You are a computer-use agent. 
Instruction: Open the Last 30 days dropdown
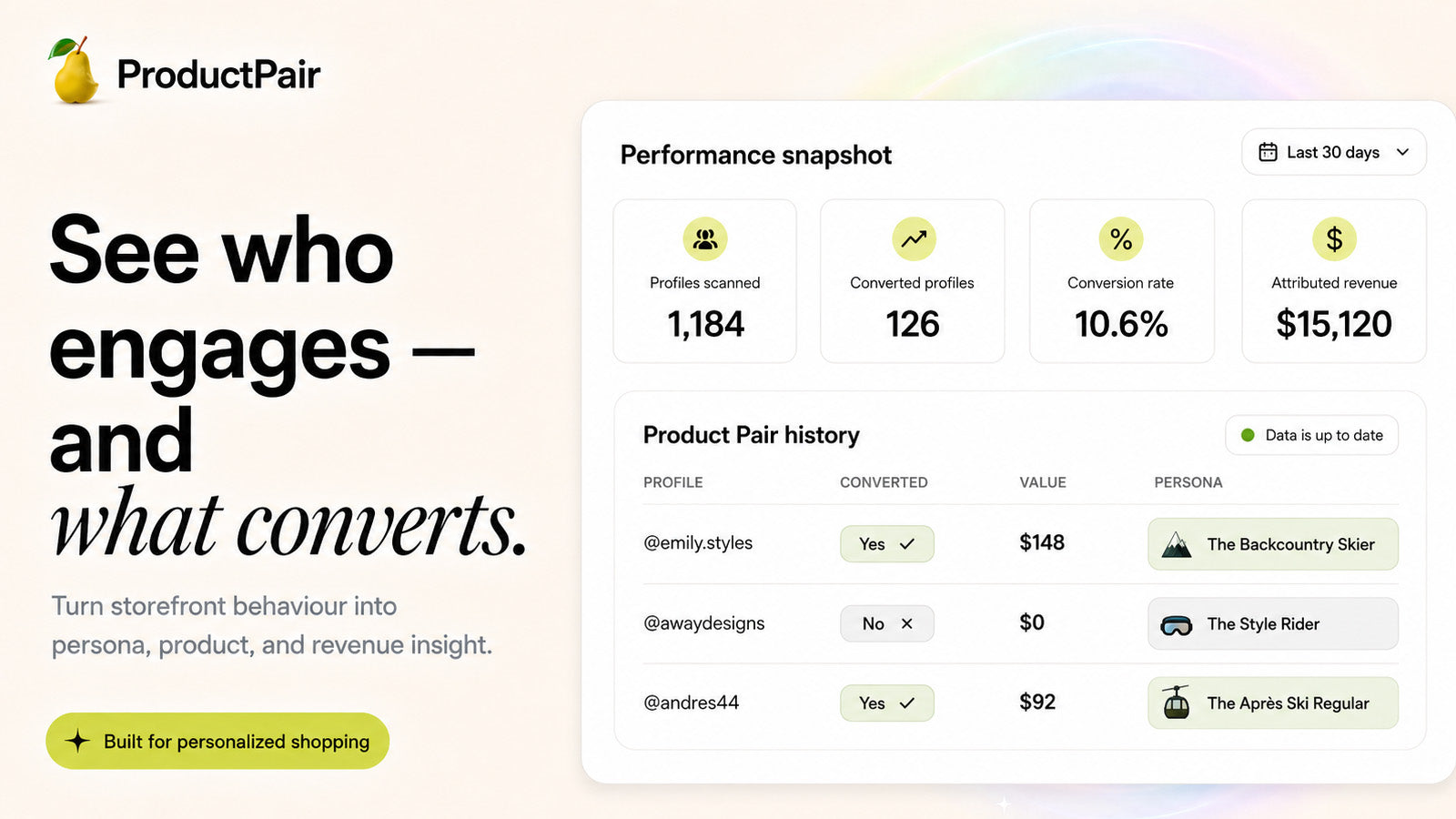1334,152
